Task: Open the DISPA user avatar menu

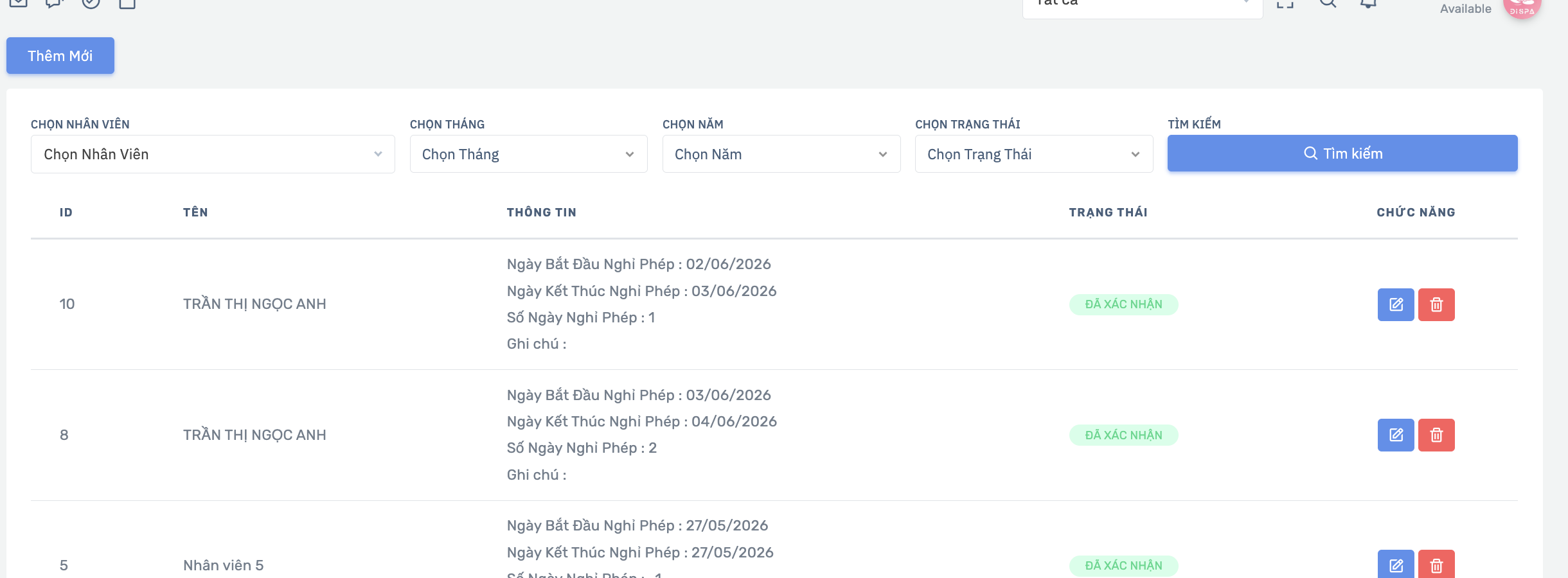Action: pos(1522,6)
